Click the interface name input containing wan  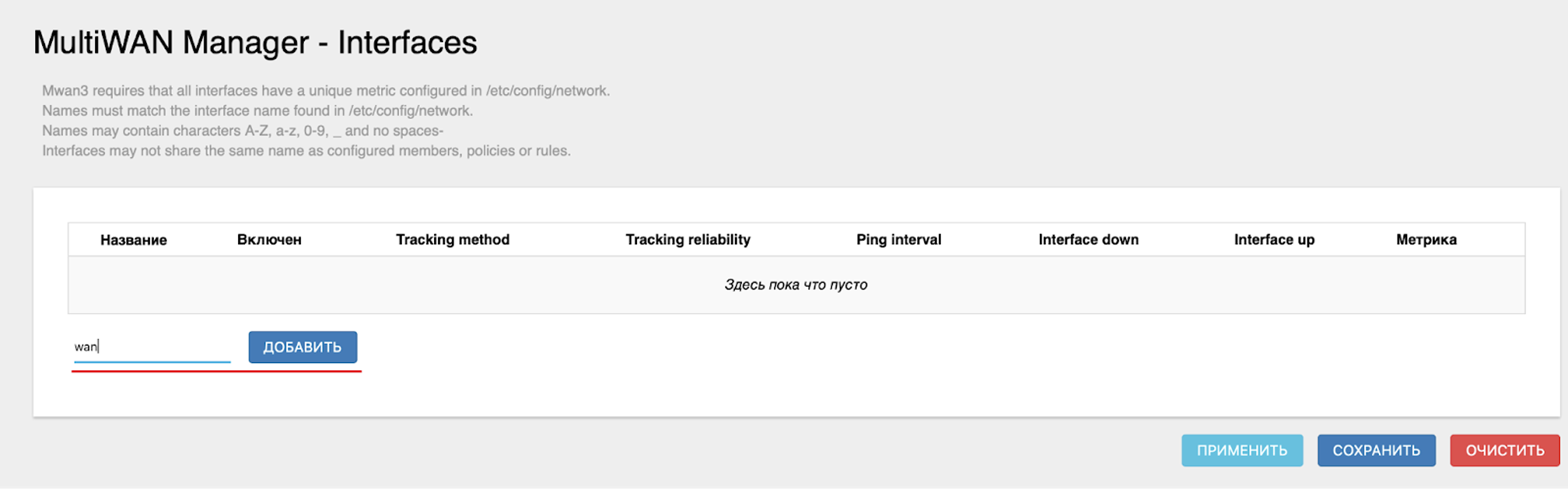pyautogui.click(x=151, y=347)
